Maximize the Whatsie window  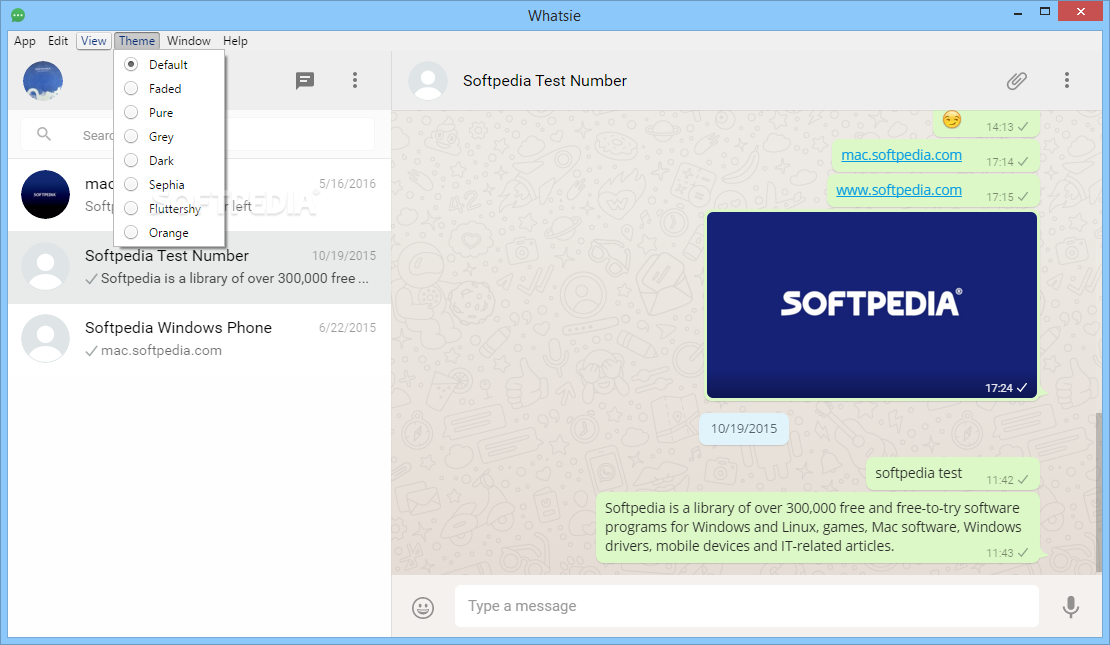click(x=1045, y=11)
